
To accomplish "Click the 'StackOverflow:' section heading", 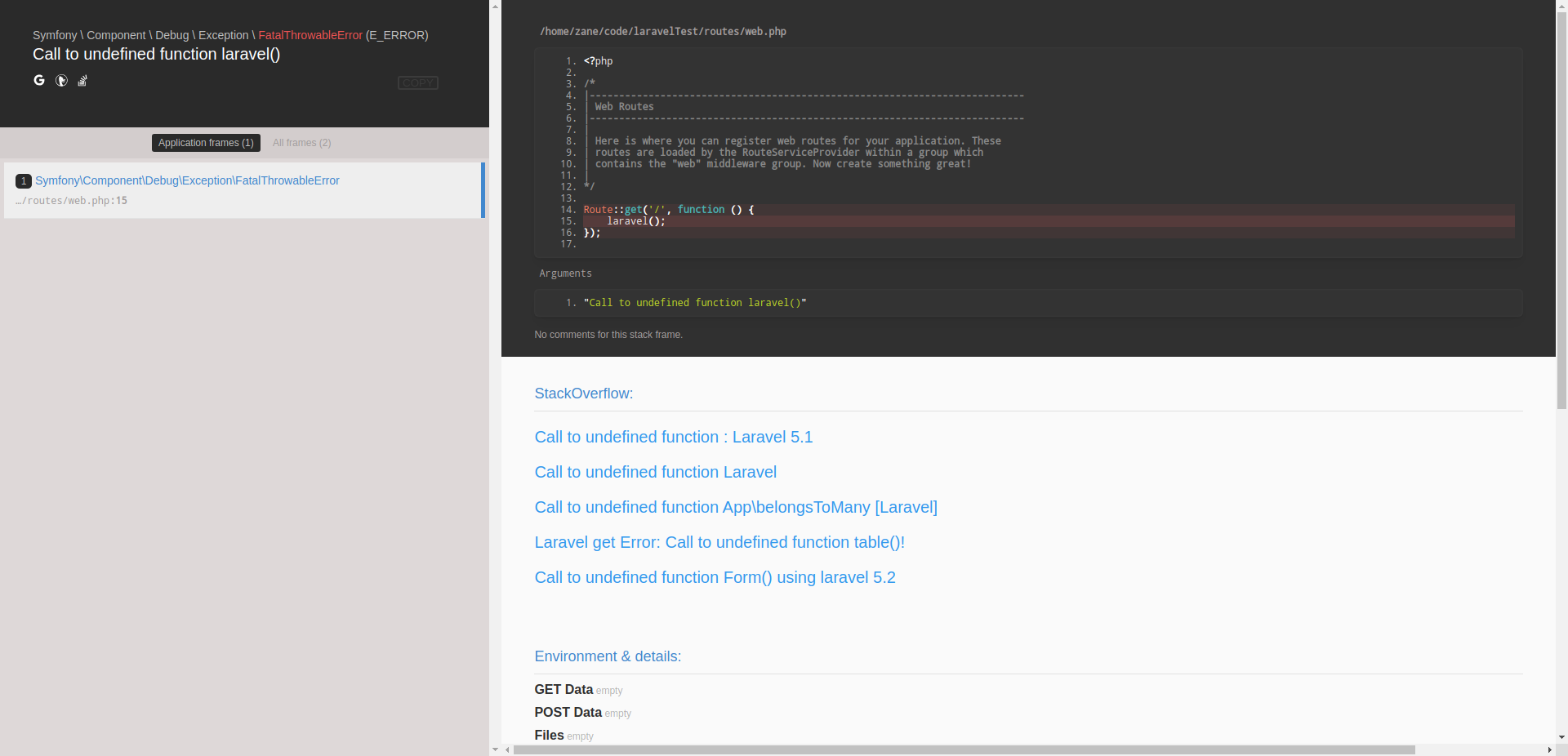I will [x=584, y=394].
